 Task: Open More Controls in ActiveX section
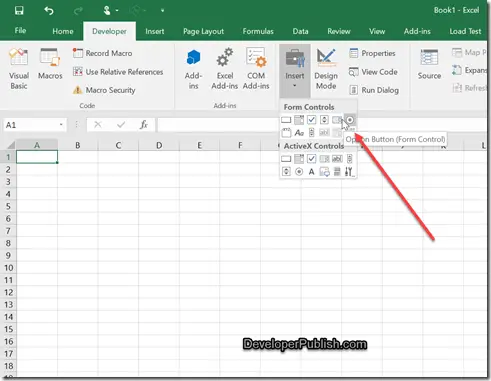click(349, 172)
